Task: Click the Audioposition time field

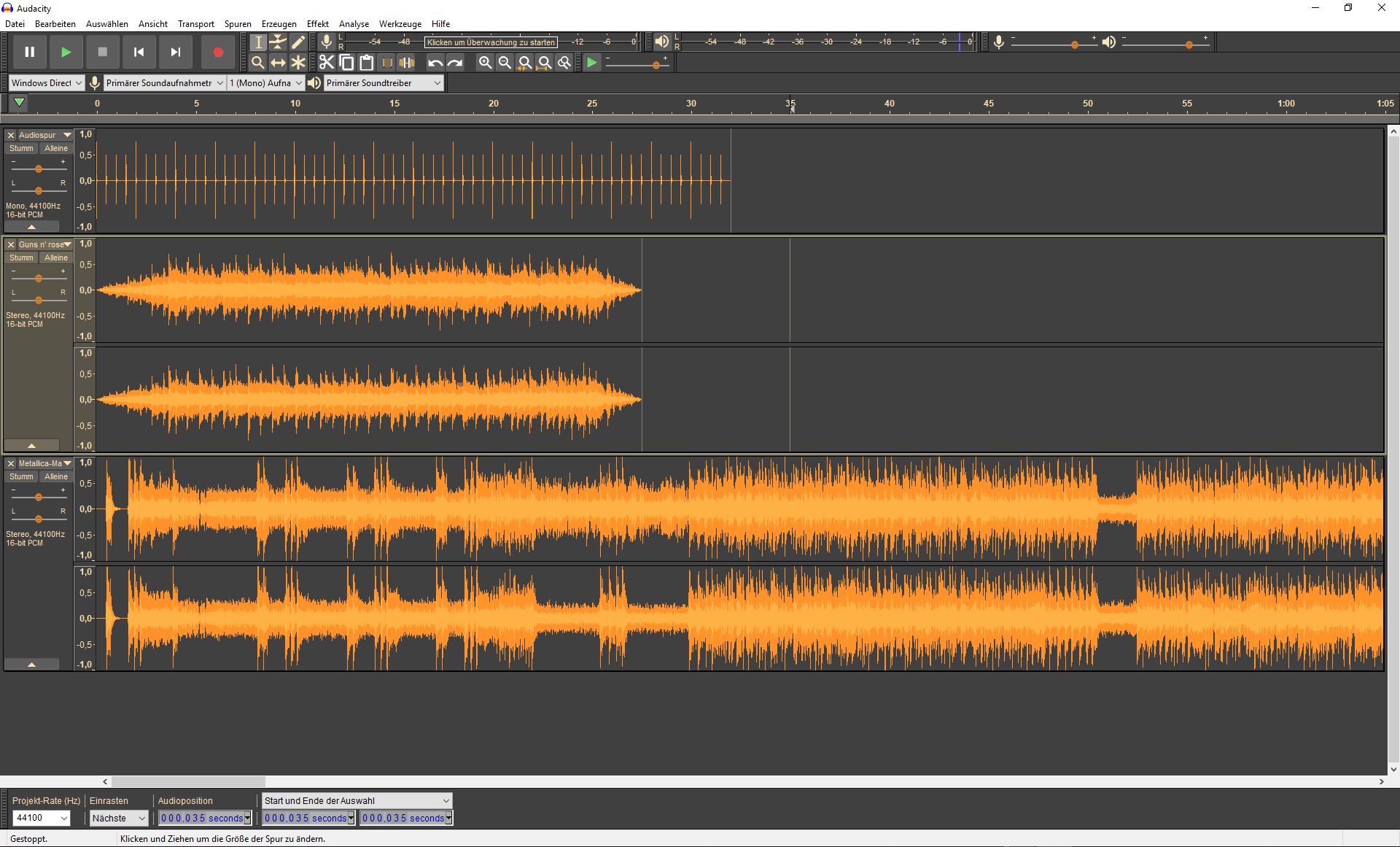Action: (x=205, y=818)
